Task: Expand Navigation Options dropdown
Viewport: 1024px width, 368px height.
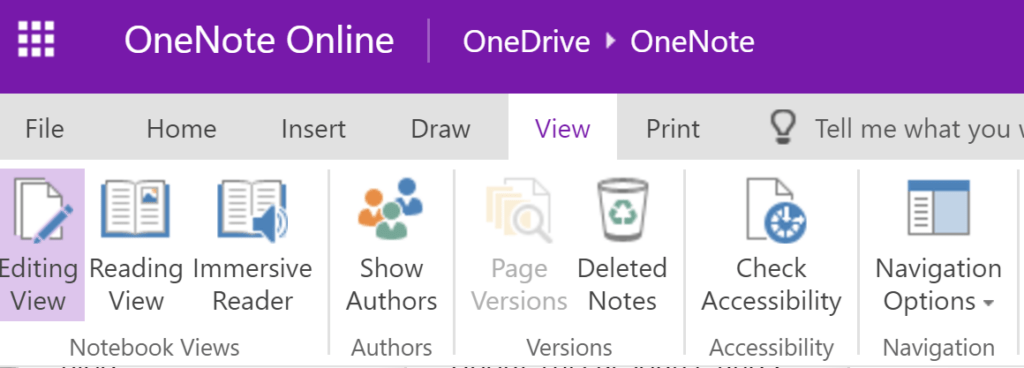Action: 938,245
